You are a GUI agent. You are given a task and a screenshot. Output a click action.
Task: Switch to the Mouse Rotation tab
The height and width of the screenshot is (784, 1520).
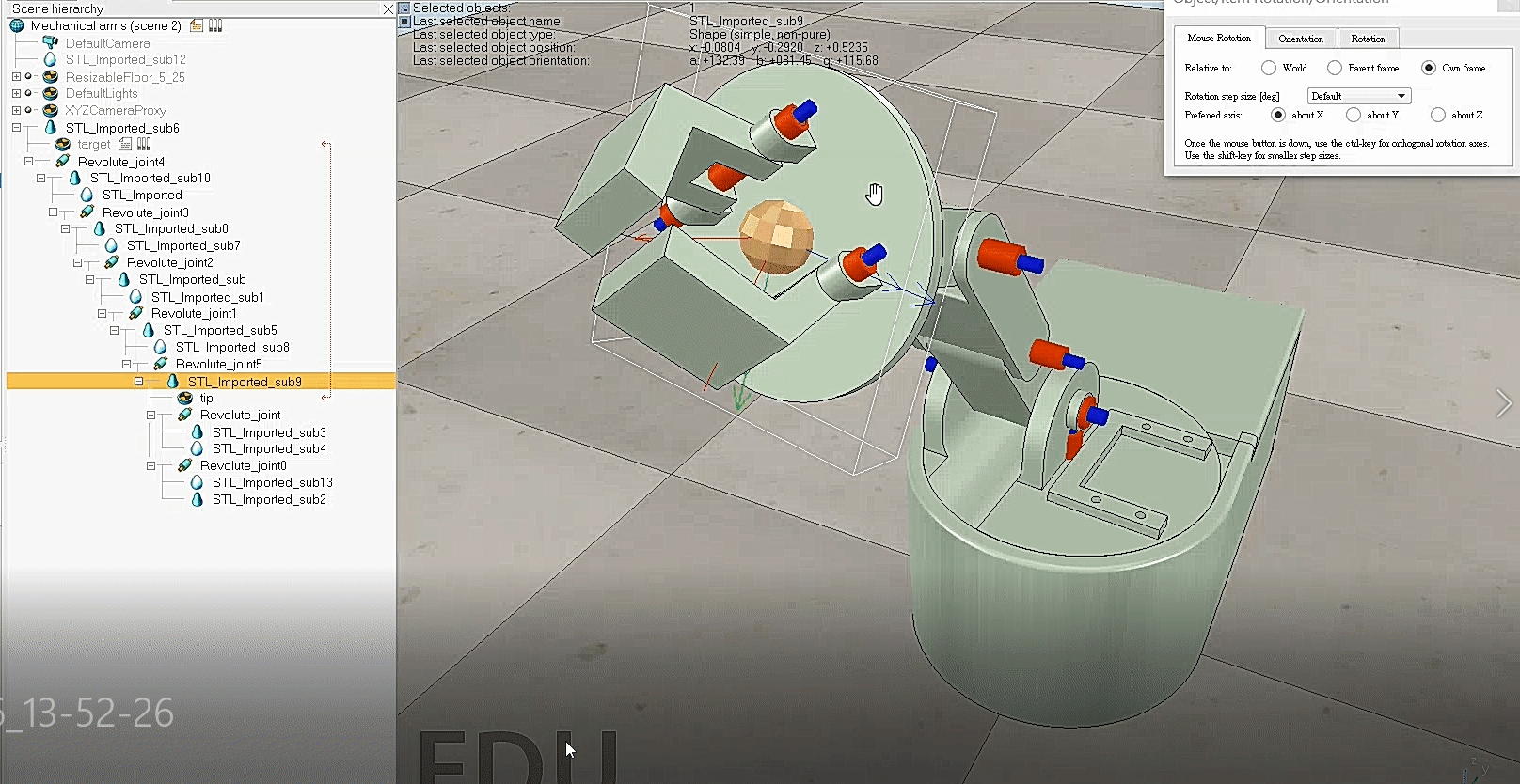[1219, 38]
